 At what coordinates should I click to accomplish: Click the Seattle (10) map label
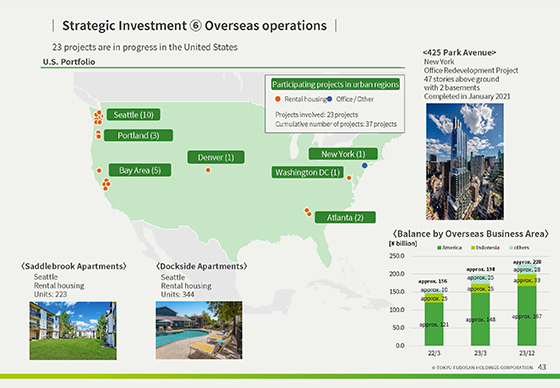(x=134, y=115)
